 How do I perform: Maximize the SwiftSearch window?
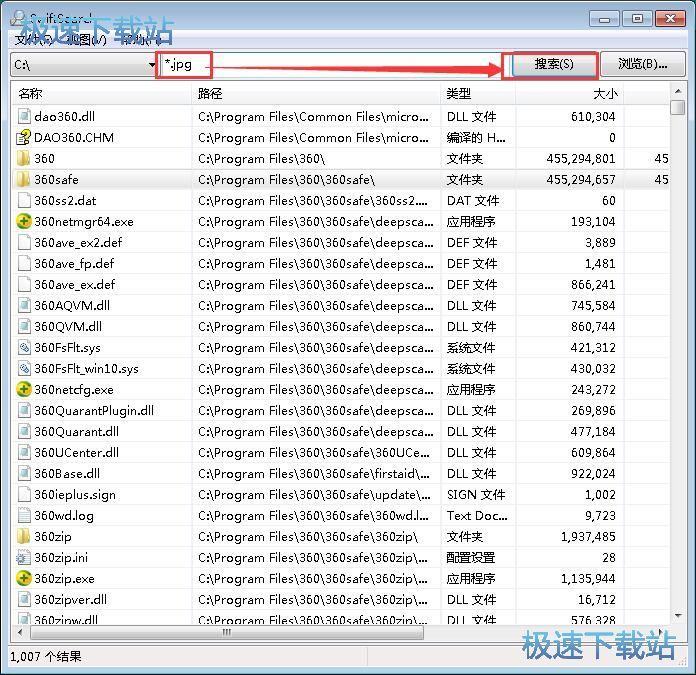pos(637,19)
